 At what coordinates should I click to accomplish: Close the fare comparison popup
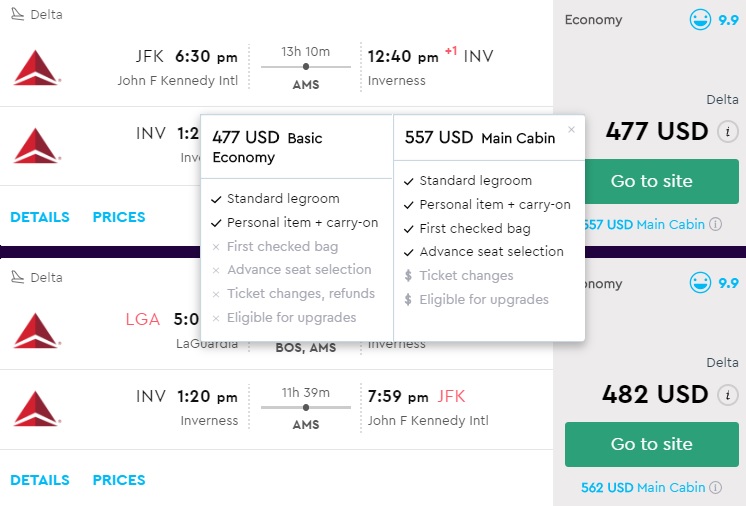pos(571,129)
